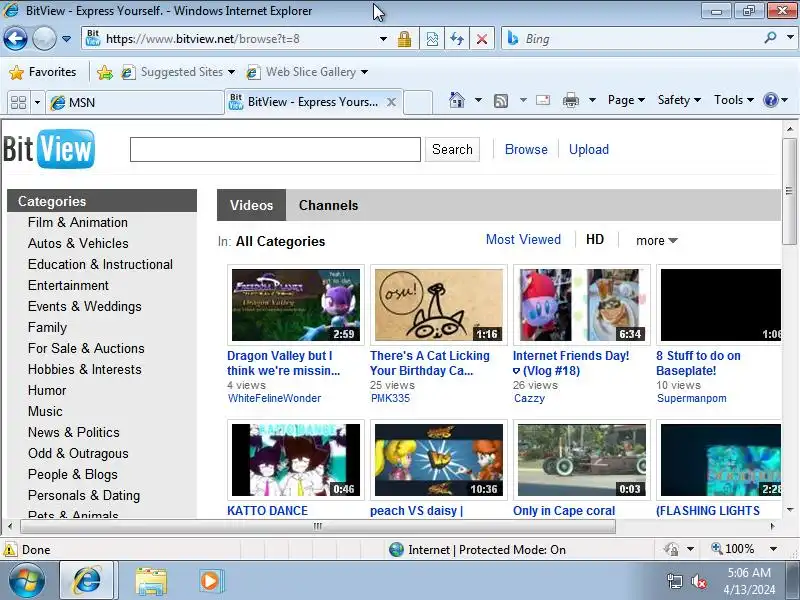The width and height of the screenshot is (800, 600).
Task: Close the BitView tab with its X
Action: coord(391,102)
